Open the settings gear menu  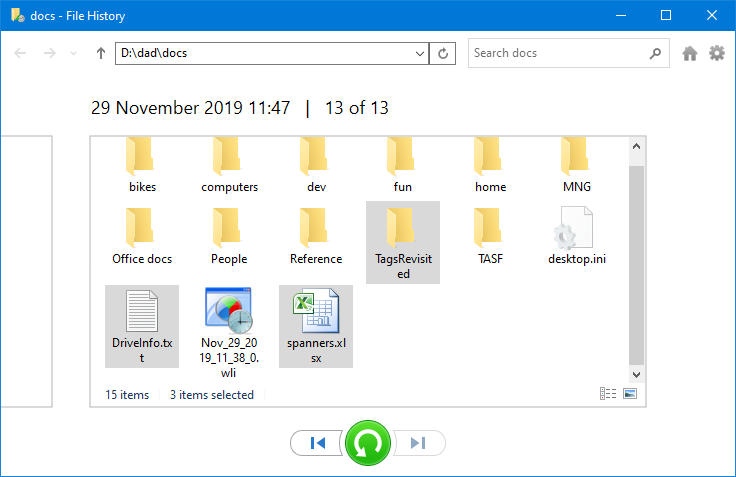click(x=717, y=54)
